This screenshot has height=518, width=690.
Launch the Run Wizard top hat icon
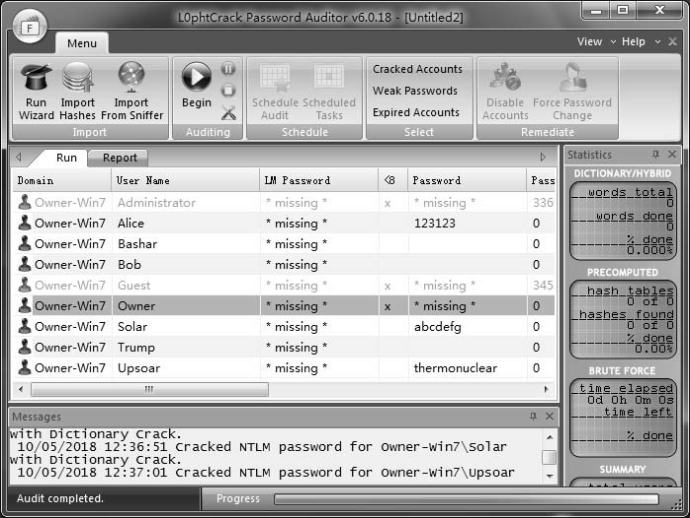(x=36, y=77)
